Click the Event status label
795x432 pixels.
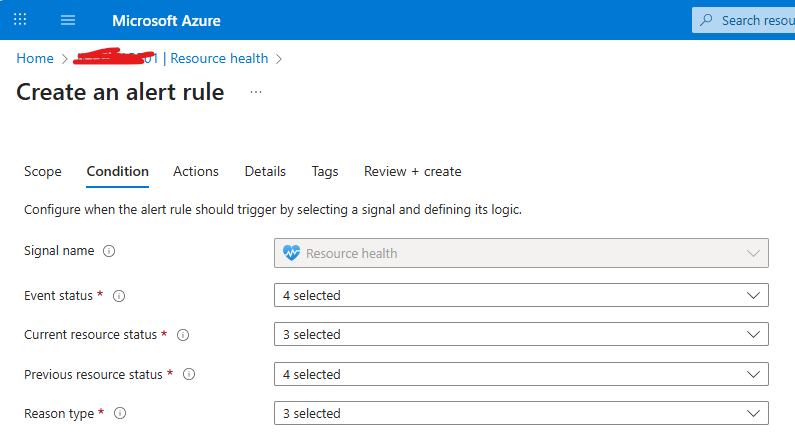[x=58, y=296]
